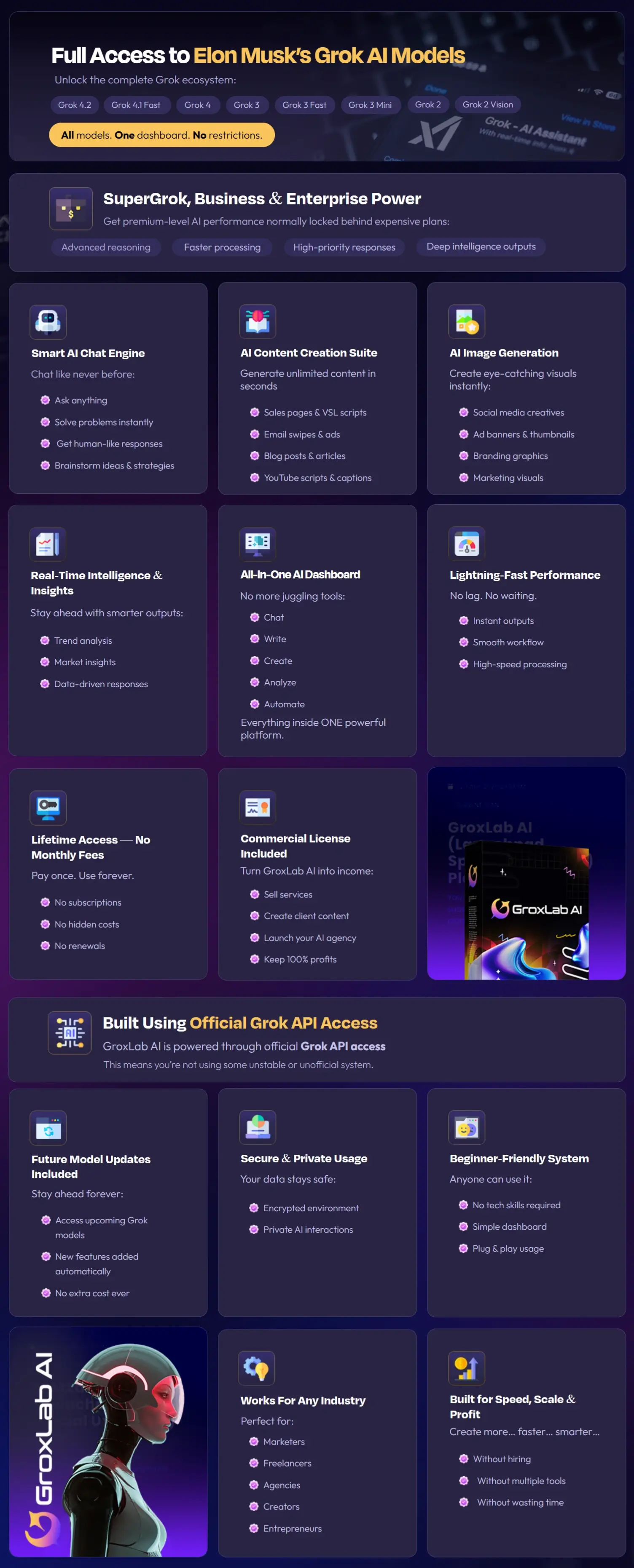This screenshot has height=1568, width=634.
Task: Click the Built for Speed, Scale & Profit icon
Action: 467,1368
